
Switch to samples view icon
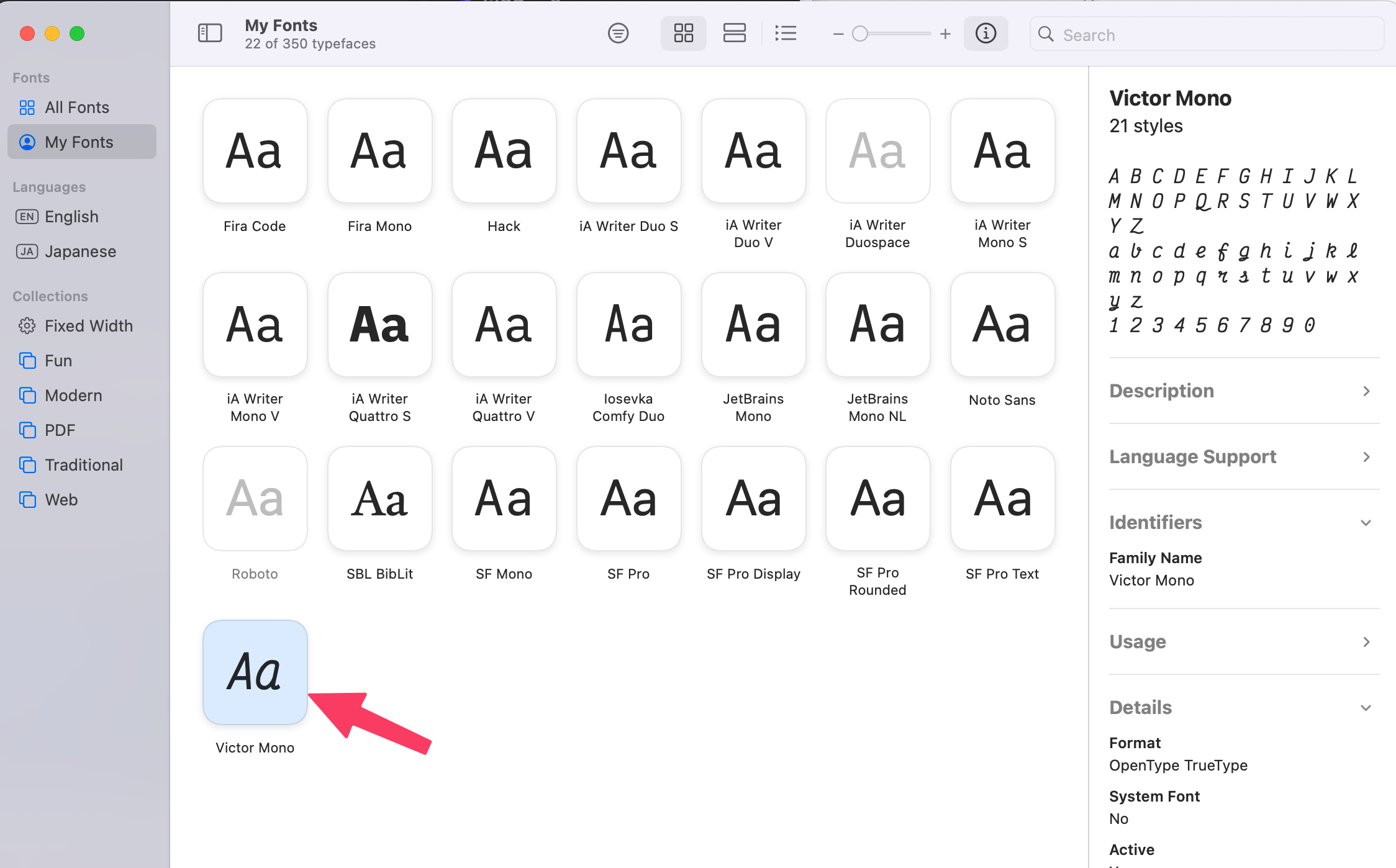734,33
